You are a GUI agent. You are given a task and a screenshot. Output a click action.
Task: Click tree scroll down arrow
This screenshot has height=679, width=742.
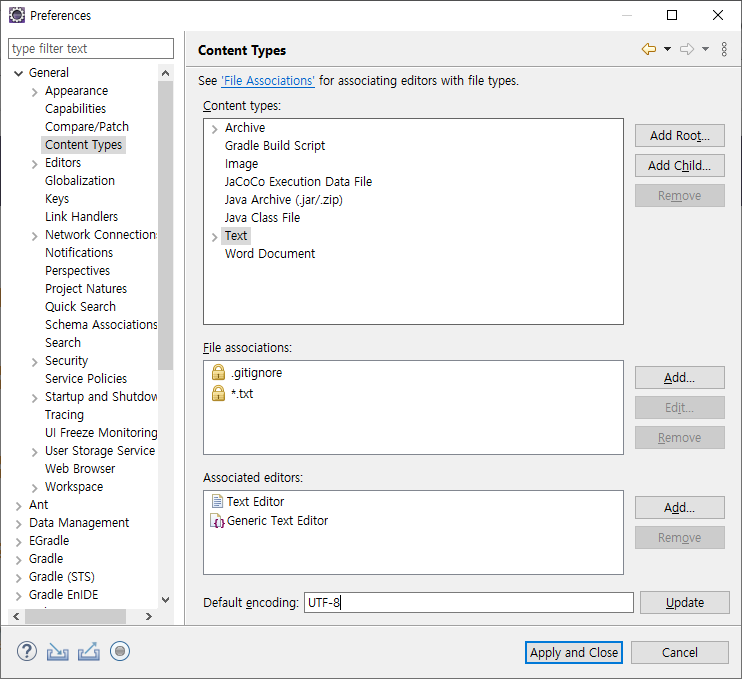click(166, 600)
